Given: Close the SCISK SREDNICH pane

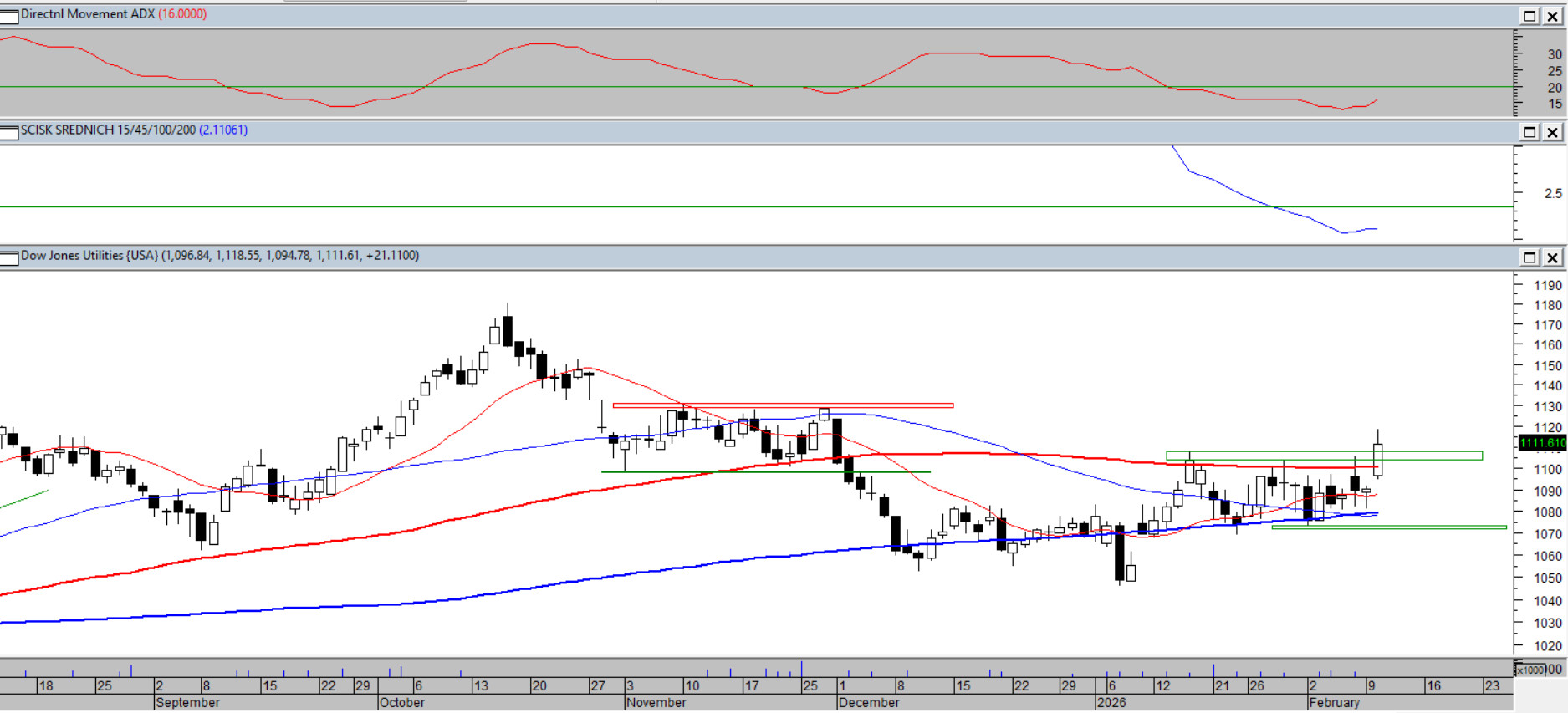Looking at the screenshot, I should tap(1552, 132).
